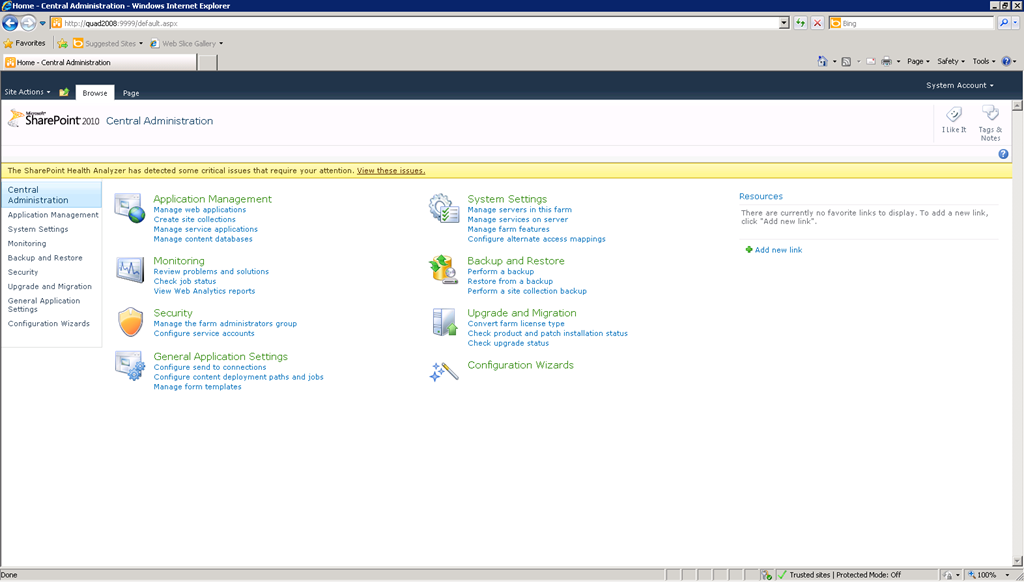Open the Create site collections link
This screenshot has width=1024, height=582.
195,219
